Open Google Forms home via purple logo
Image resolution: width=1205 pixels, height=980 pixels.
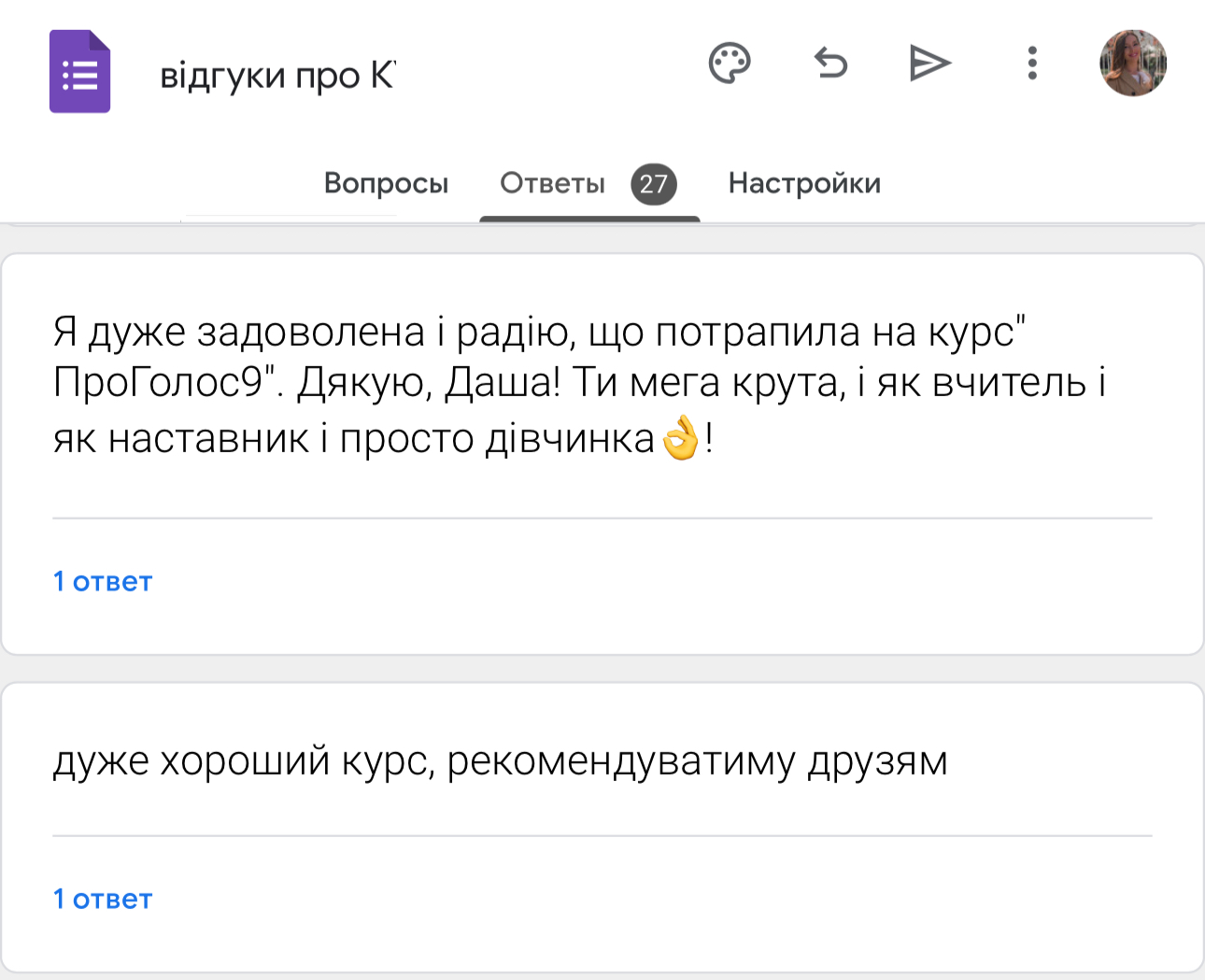coord(80,72)
